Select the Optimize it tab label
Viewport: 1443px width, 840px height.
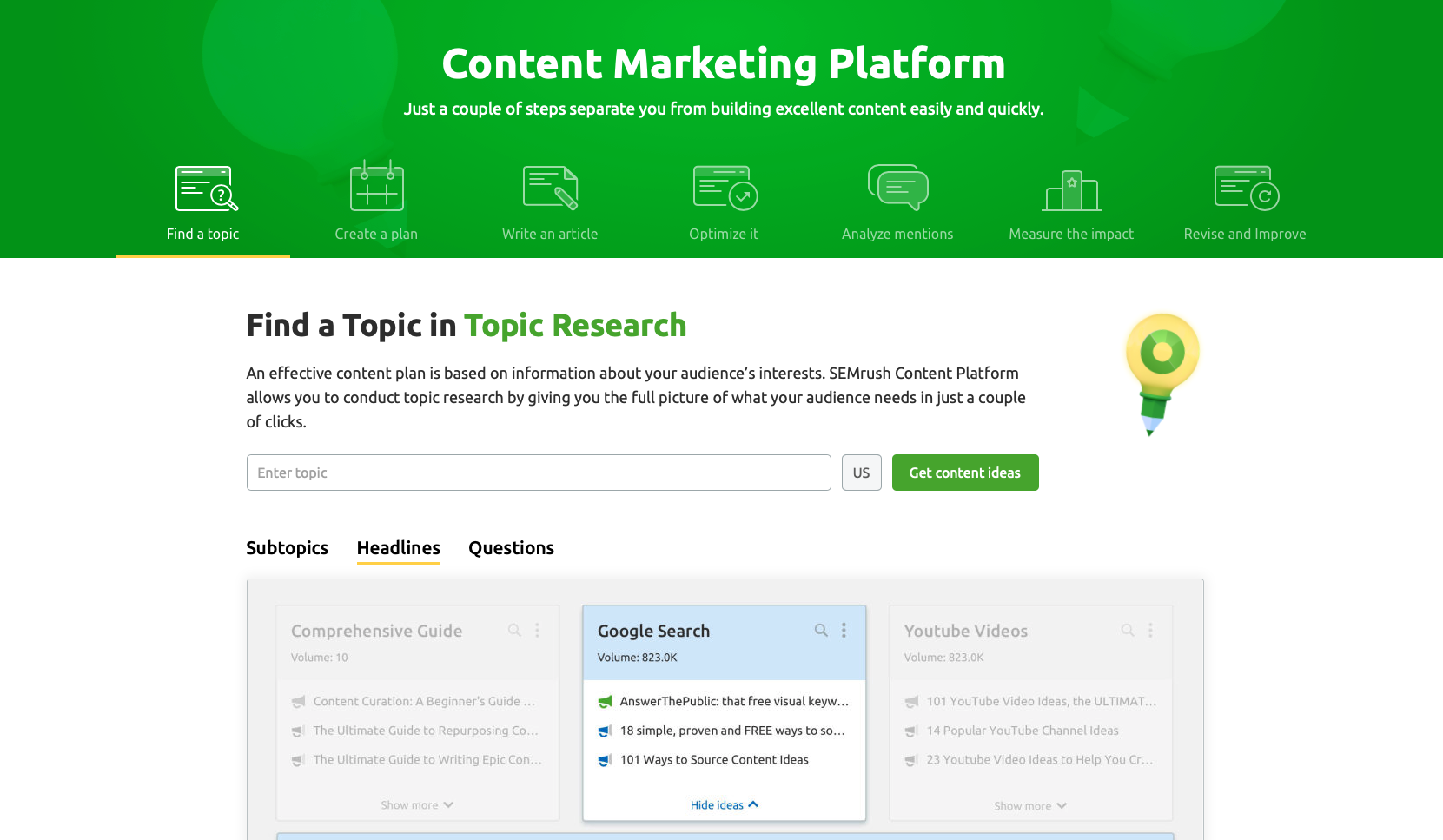[724, 234]
